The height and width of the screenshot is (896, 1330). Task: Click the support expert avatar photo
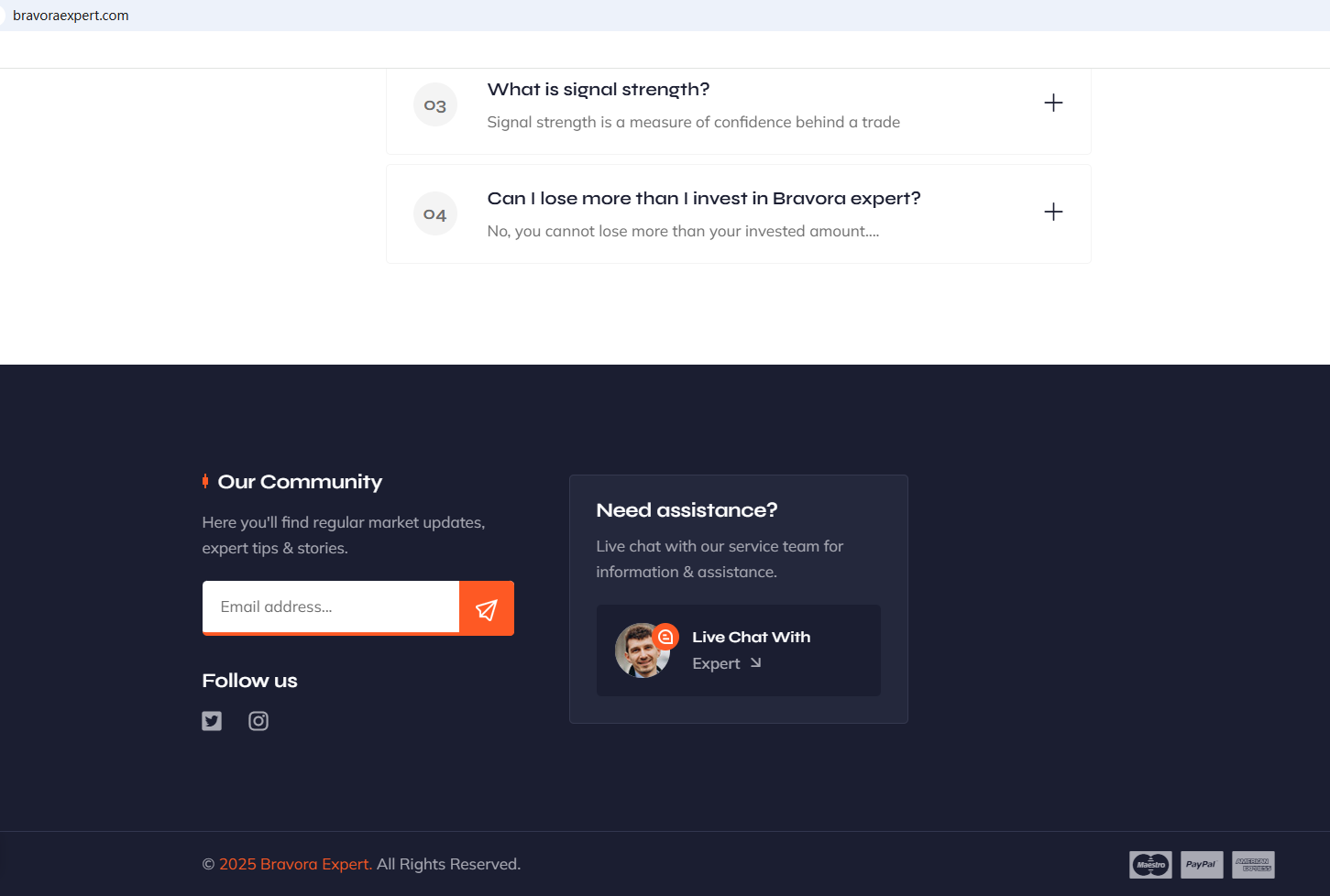click(640, 652)
